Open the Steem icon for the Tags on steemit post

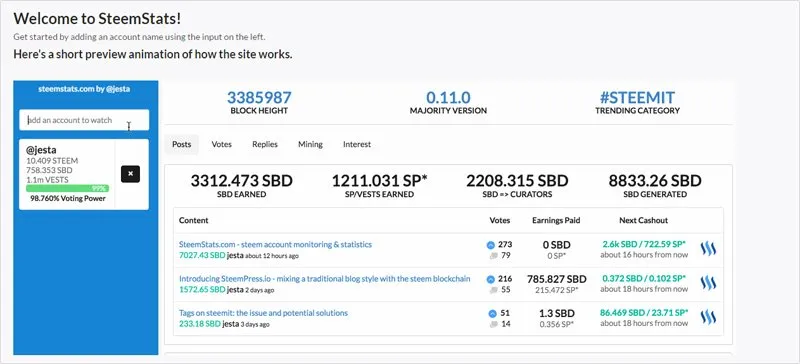(708, 318)
